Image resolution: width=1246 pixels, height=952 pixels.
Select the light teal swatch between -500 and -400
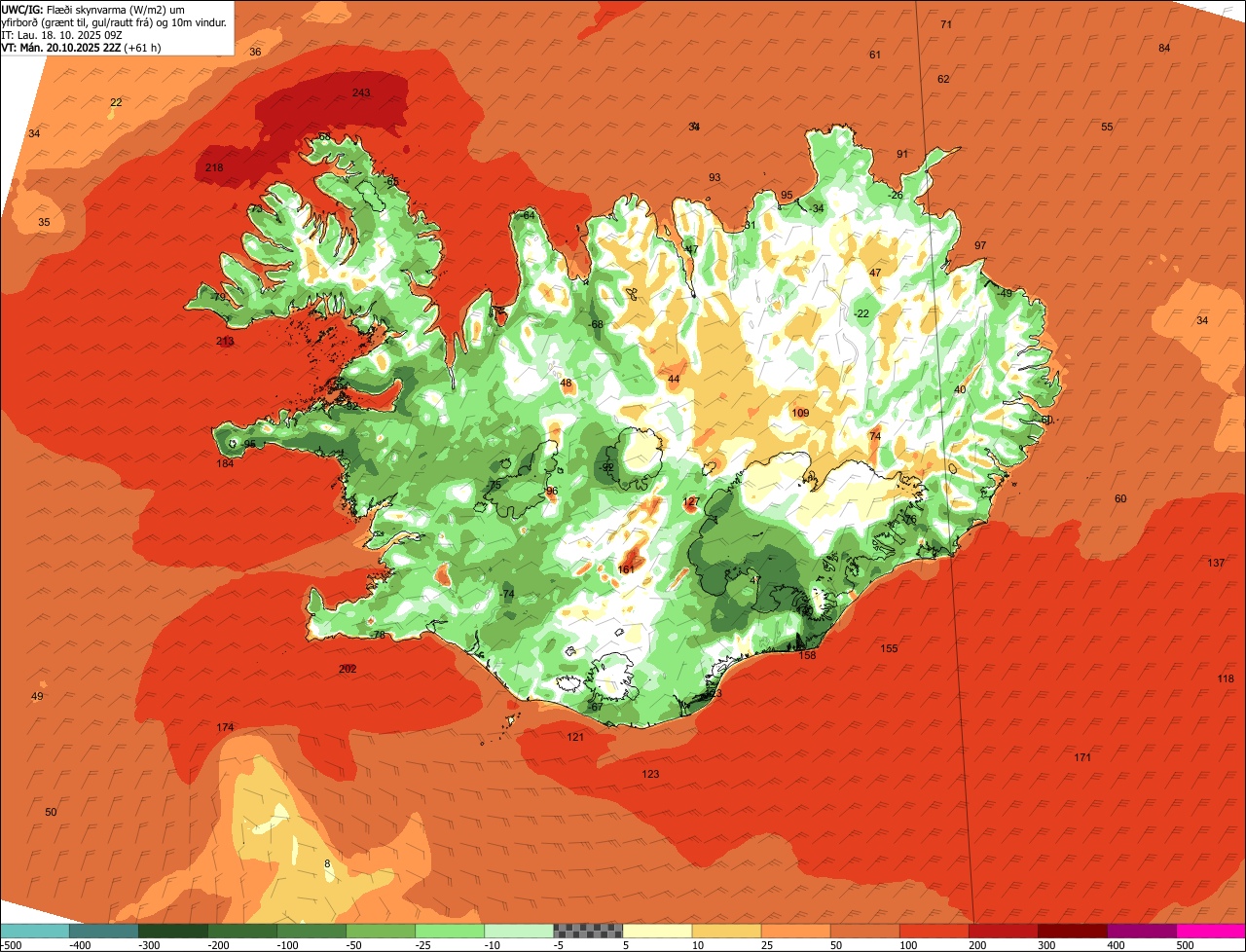pyautogui.click(x=36, y=931)
